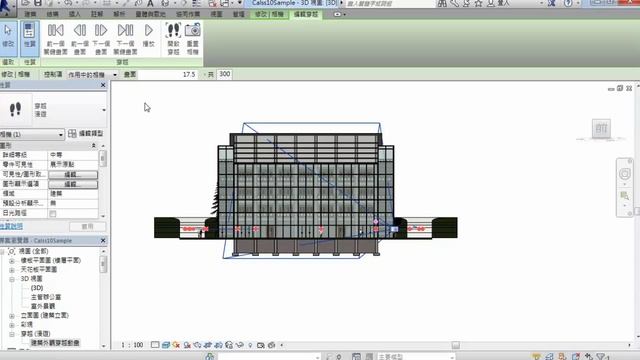Switch to 修改 | 相機 contextual tab
This screenshot has height=360, width=640.
(x=269, y=14)
